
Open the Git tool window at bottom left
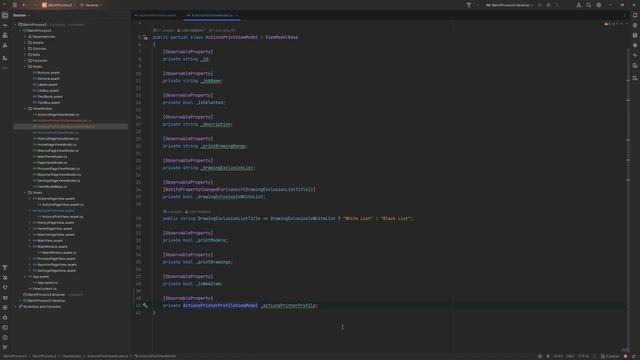click(5, 347)
